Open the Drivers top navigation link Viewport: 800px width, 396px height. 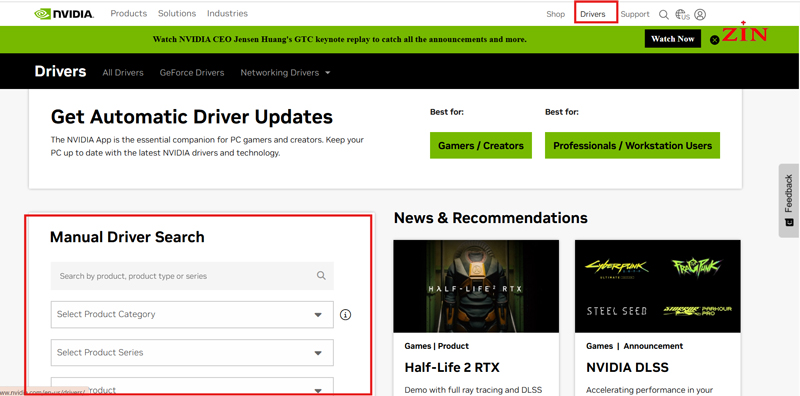click(x=592, y=14)
